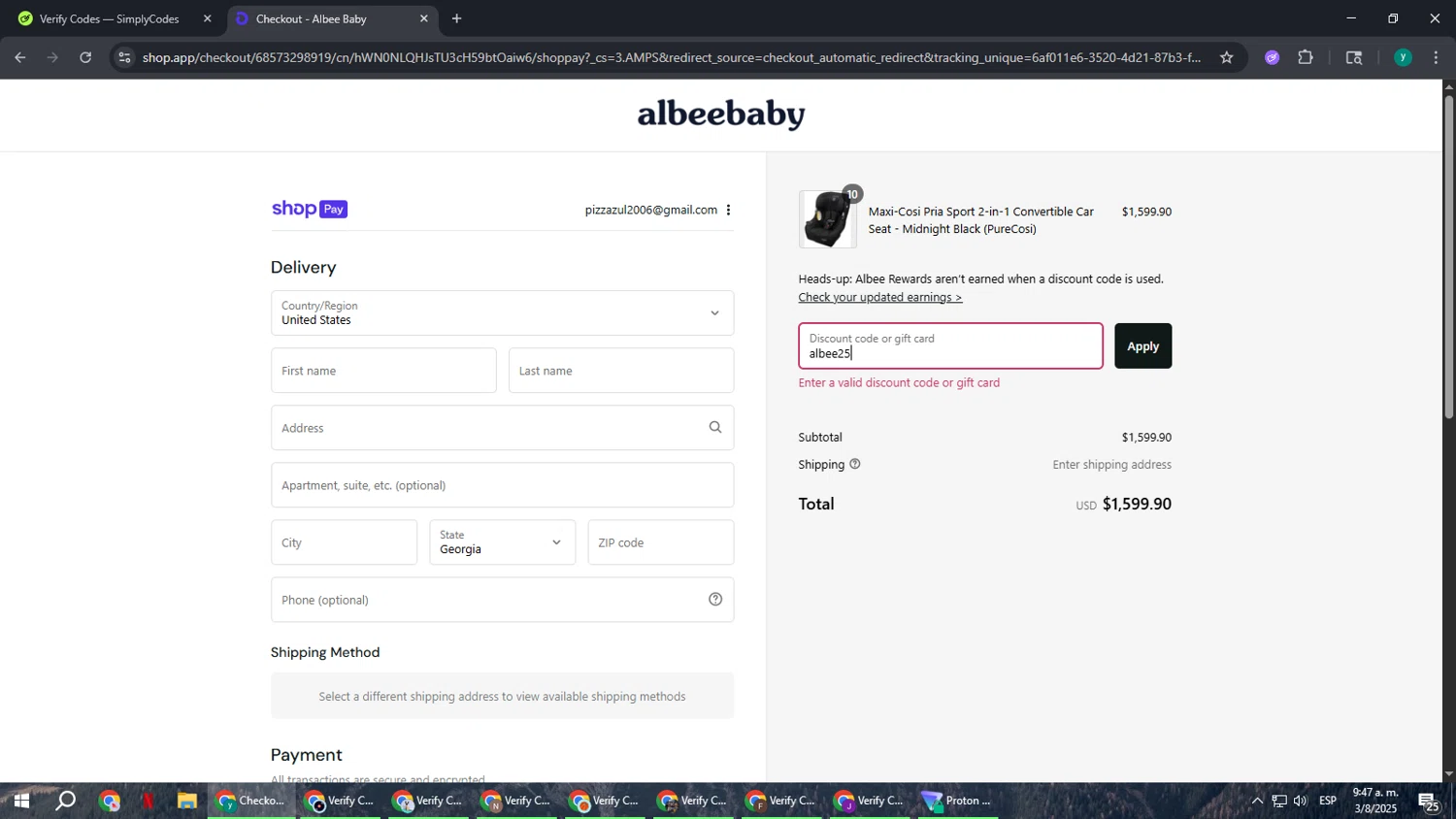Focus the First name field

(x=383, y=371)
